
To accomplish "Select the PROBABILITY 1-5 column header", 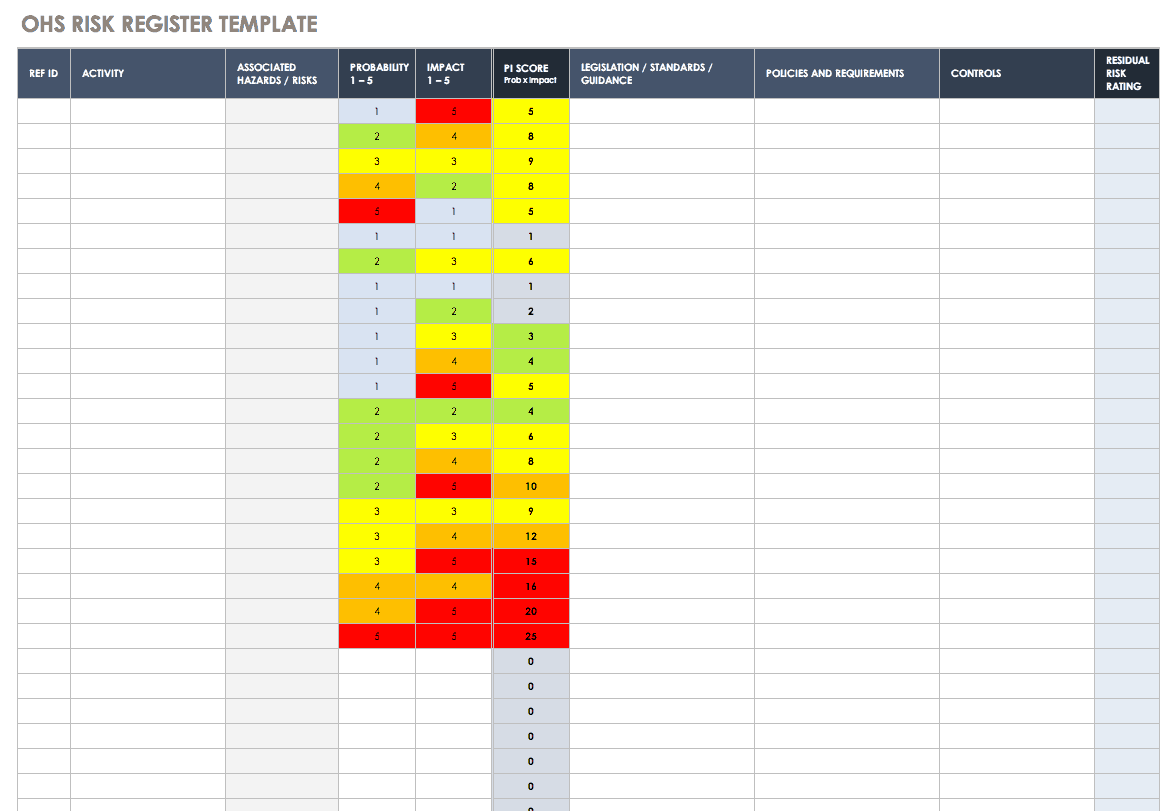I will (377, 72).
